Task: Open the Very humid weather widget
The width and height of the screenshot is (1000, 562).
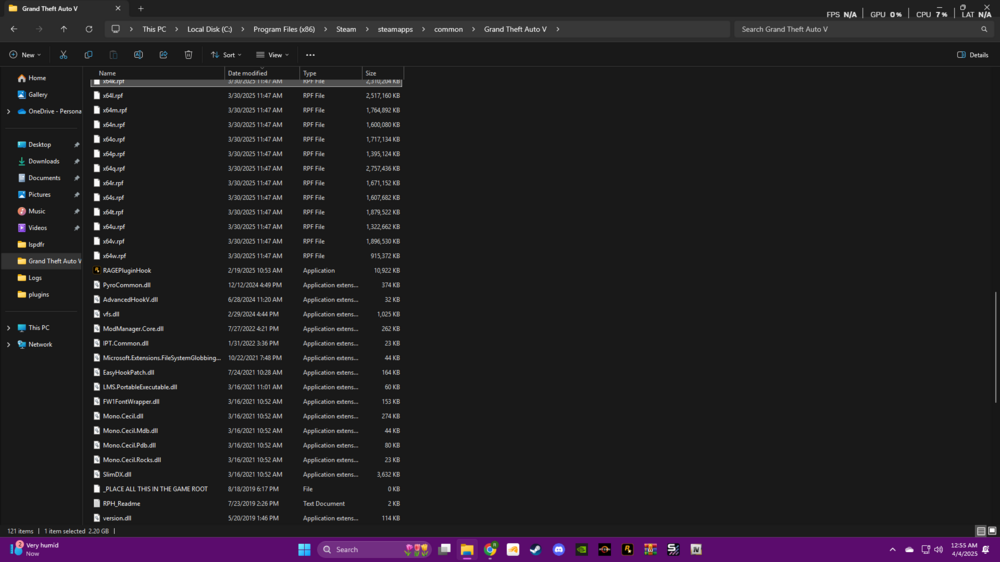Action: 35,549
